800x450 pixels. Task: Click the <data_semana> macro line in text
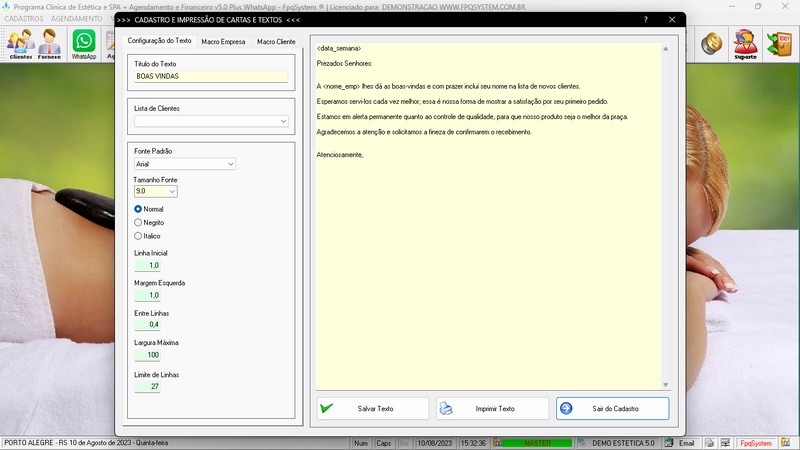click(339, 48)
